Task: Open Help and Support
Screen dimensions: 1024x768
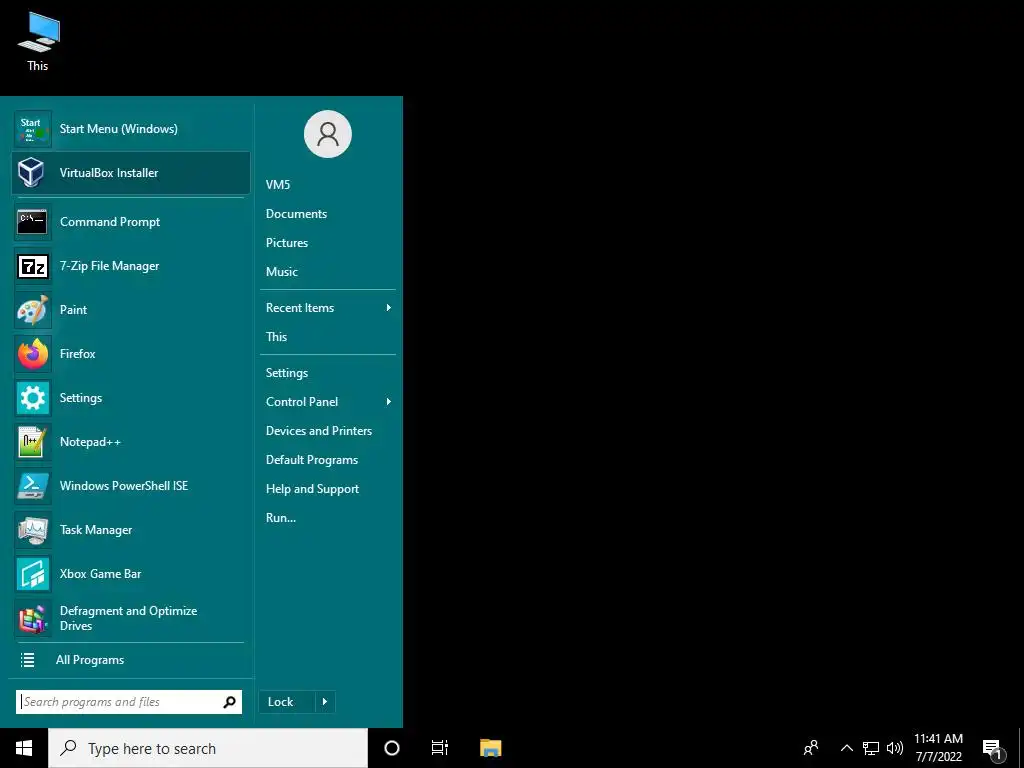Action: point(312,489)
